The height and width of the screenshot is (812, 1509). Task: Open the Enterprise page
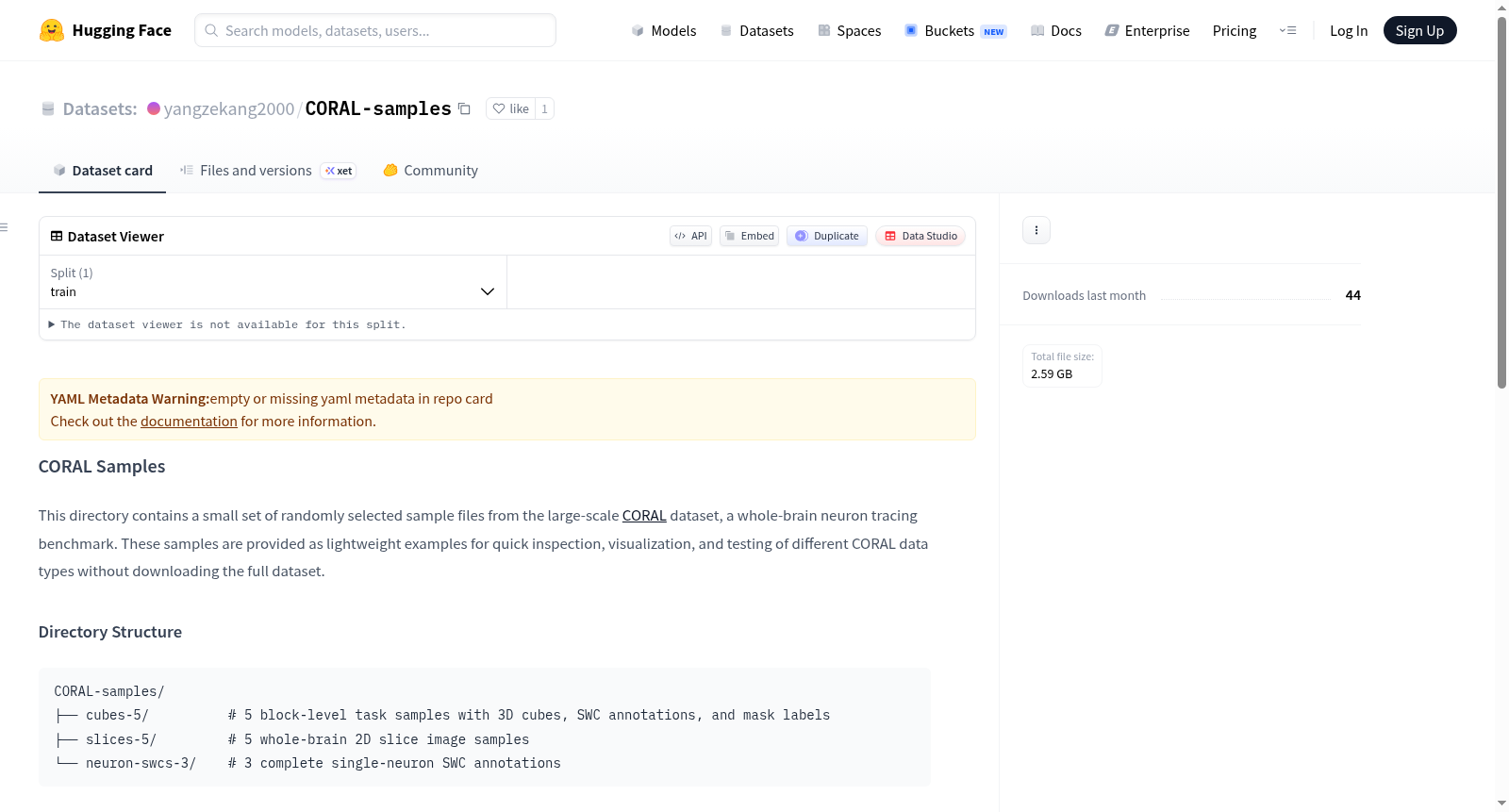coord(1147,30)
